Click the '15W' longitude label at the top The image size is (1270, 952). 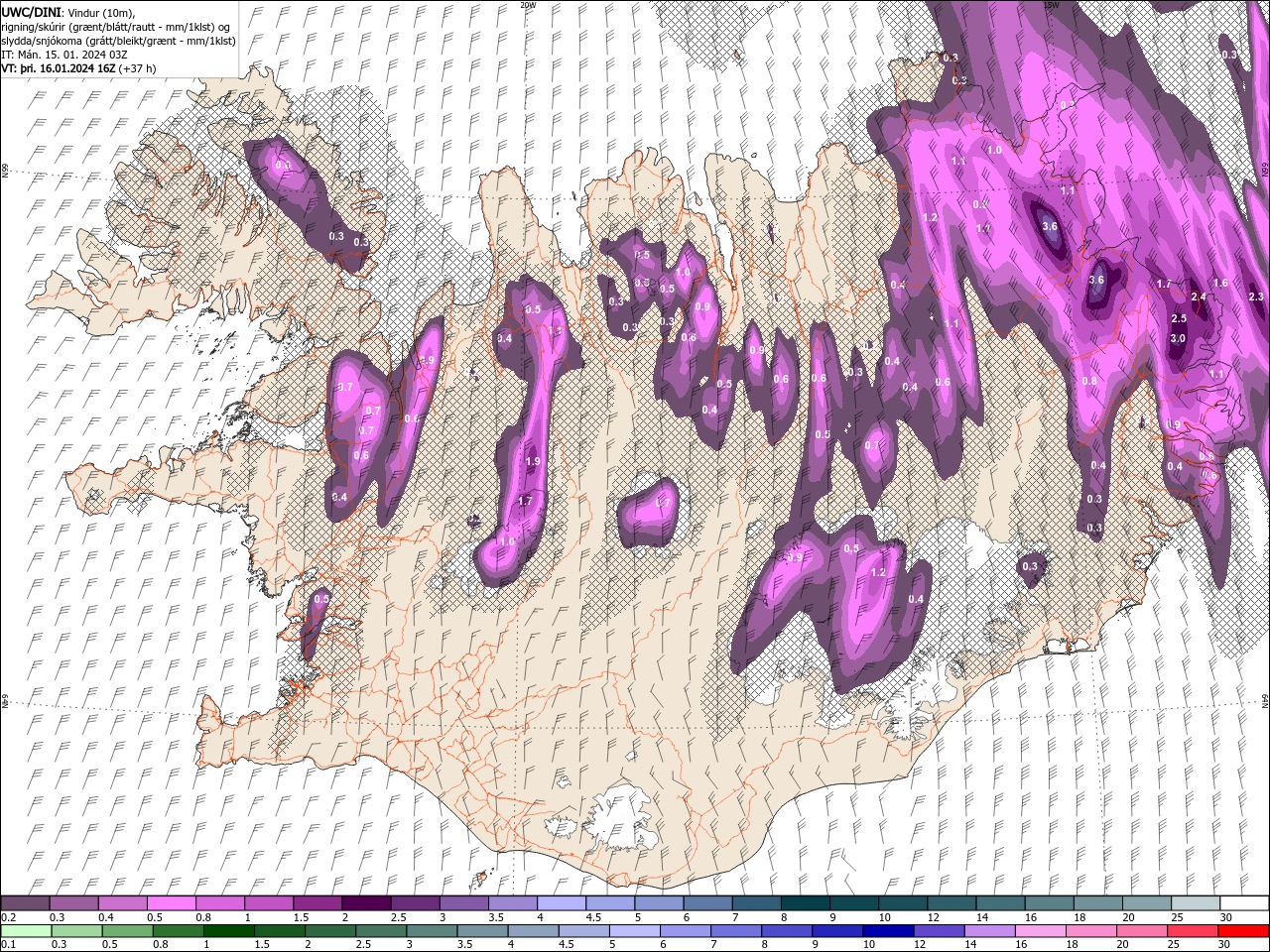(1051, 5)
